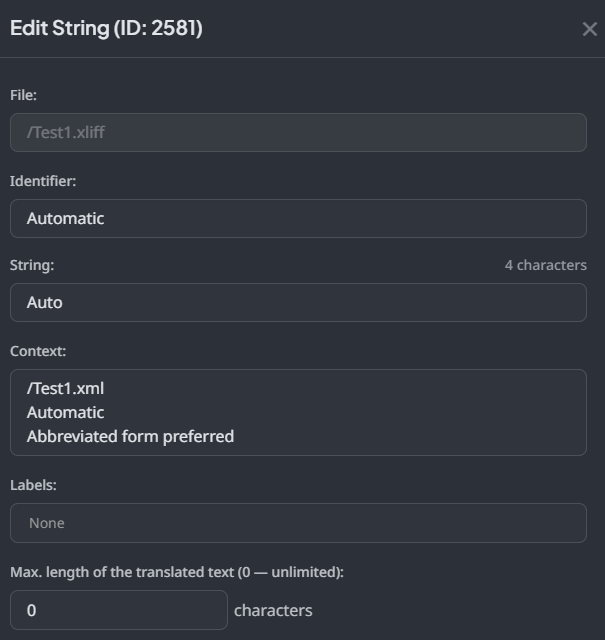The image size is (605, 640).
Task: Click the 'String:' field label
Action: pyautogui.click(x=32, y=266)
